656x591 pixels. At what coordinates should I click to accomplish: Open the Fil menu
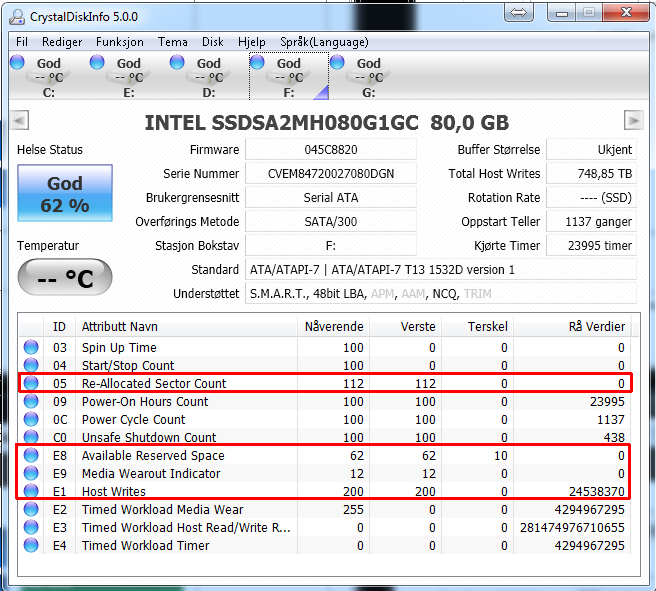22,42
